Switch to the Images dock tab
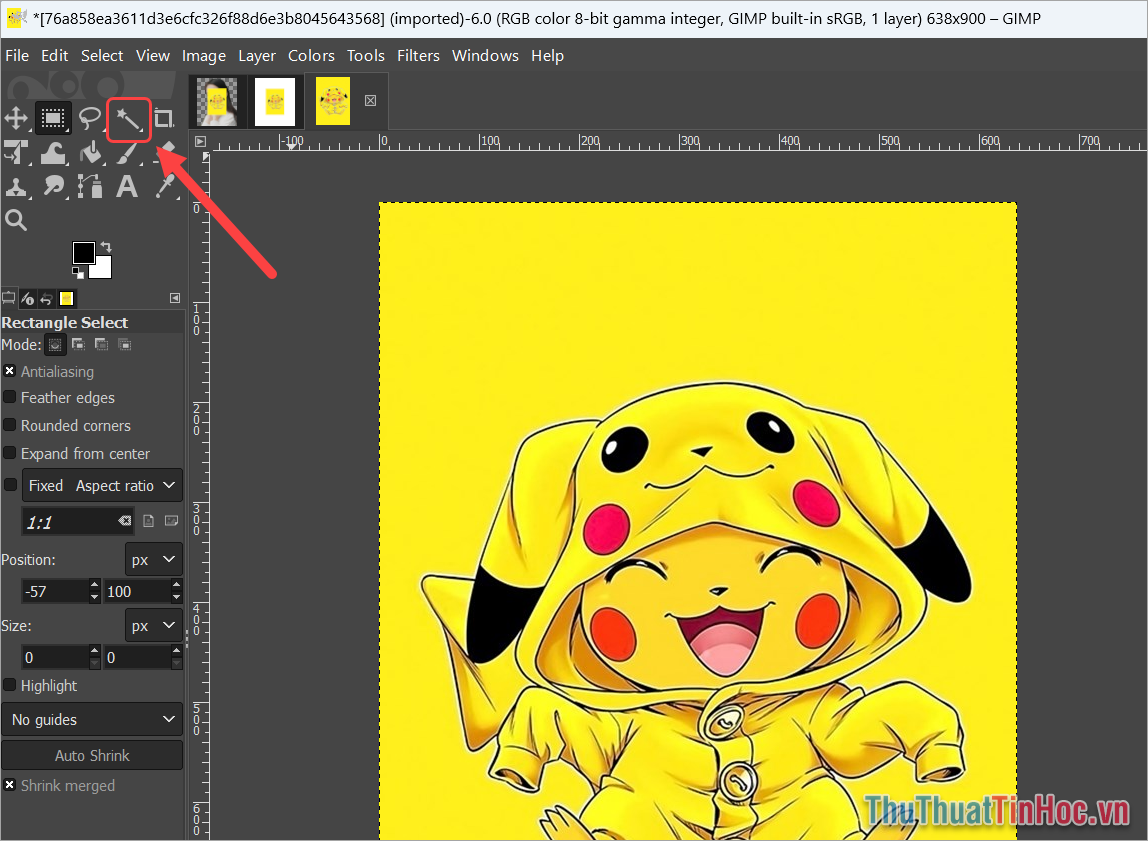This screenshot has width=1148, height=841. 67,298
